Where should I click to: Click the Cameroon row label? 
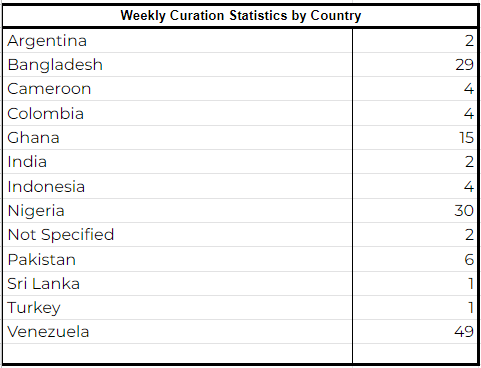pyautogui.click(x=178, y=89)
